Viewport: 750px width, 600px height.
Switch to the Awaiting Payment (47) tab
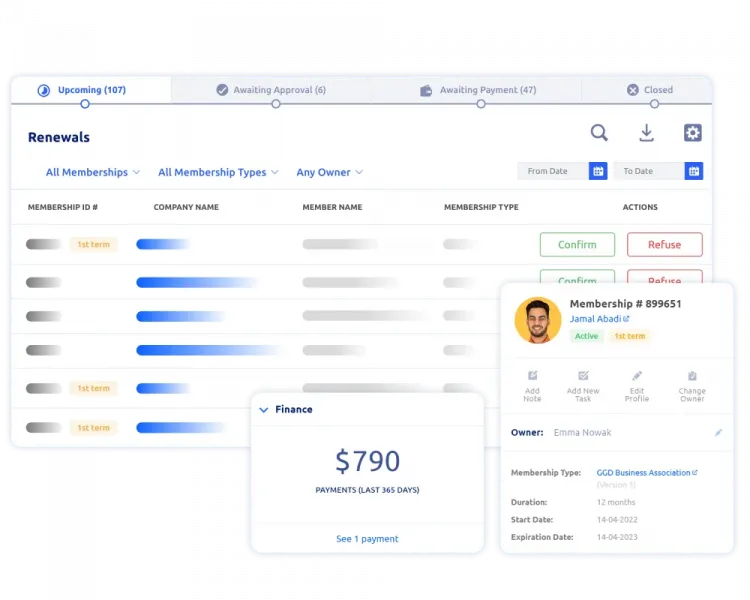pos(478,90)
